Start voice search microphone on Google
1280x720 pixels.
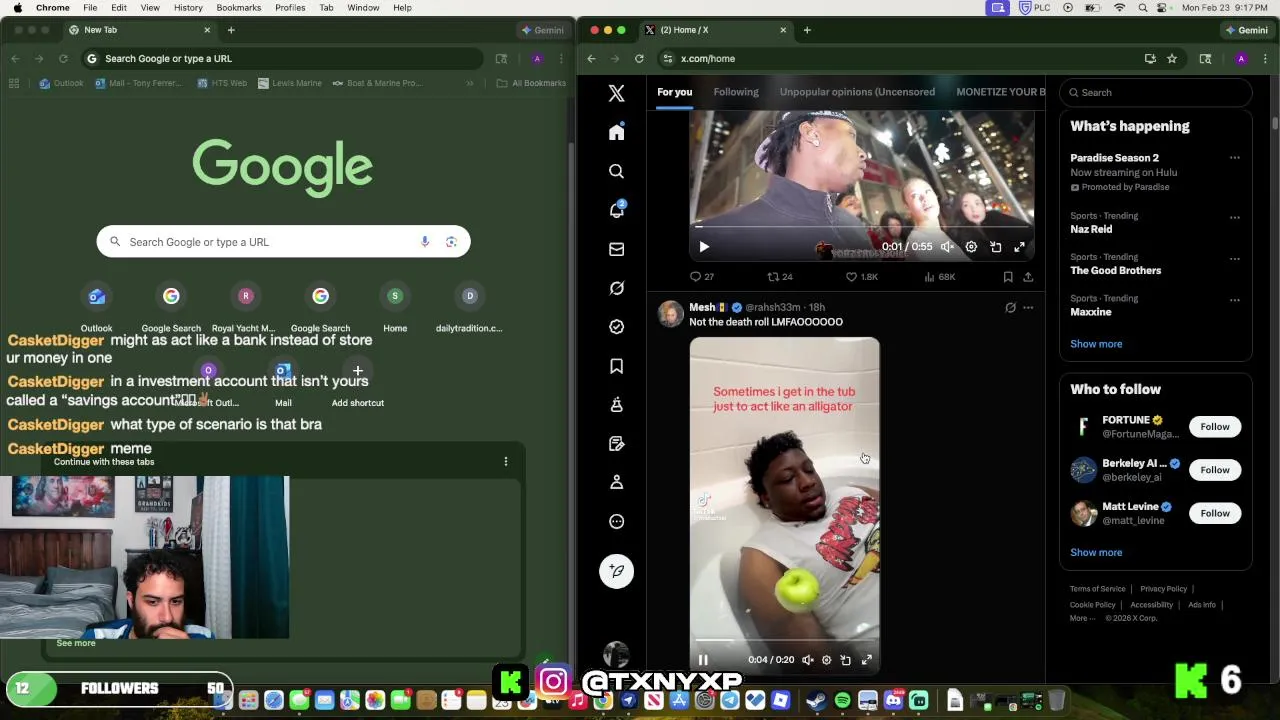click(425, 242)
